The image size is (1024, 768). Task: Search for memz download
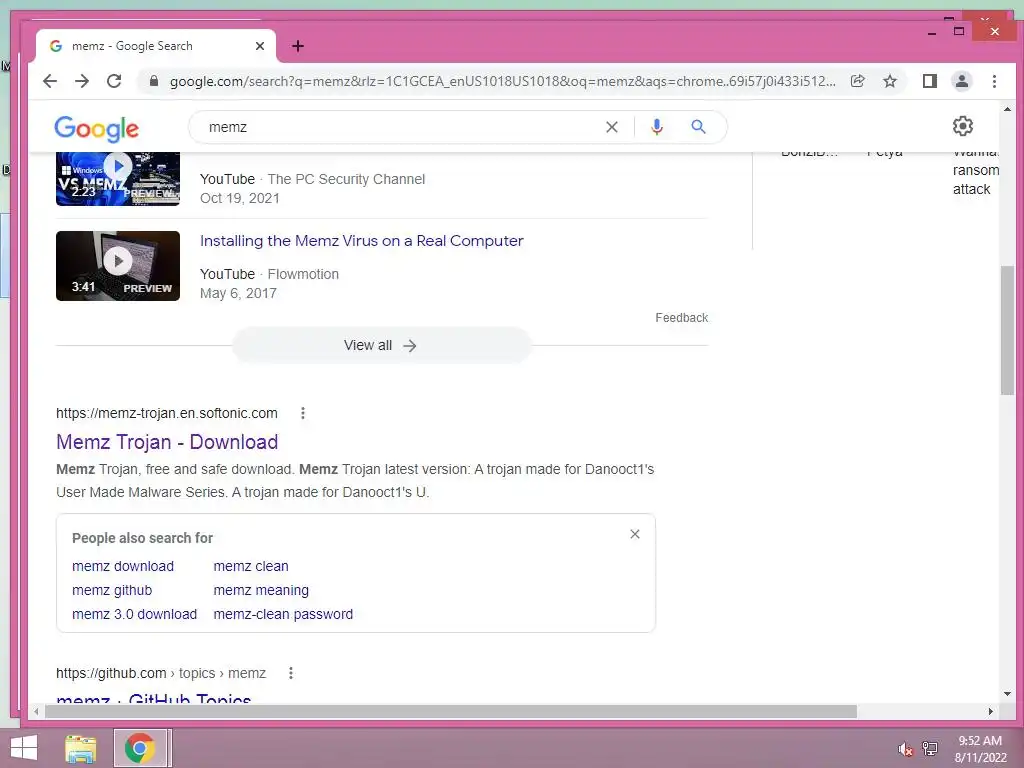[123, 566]
